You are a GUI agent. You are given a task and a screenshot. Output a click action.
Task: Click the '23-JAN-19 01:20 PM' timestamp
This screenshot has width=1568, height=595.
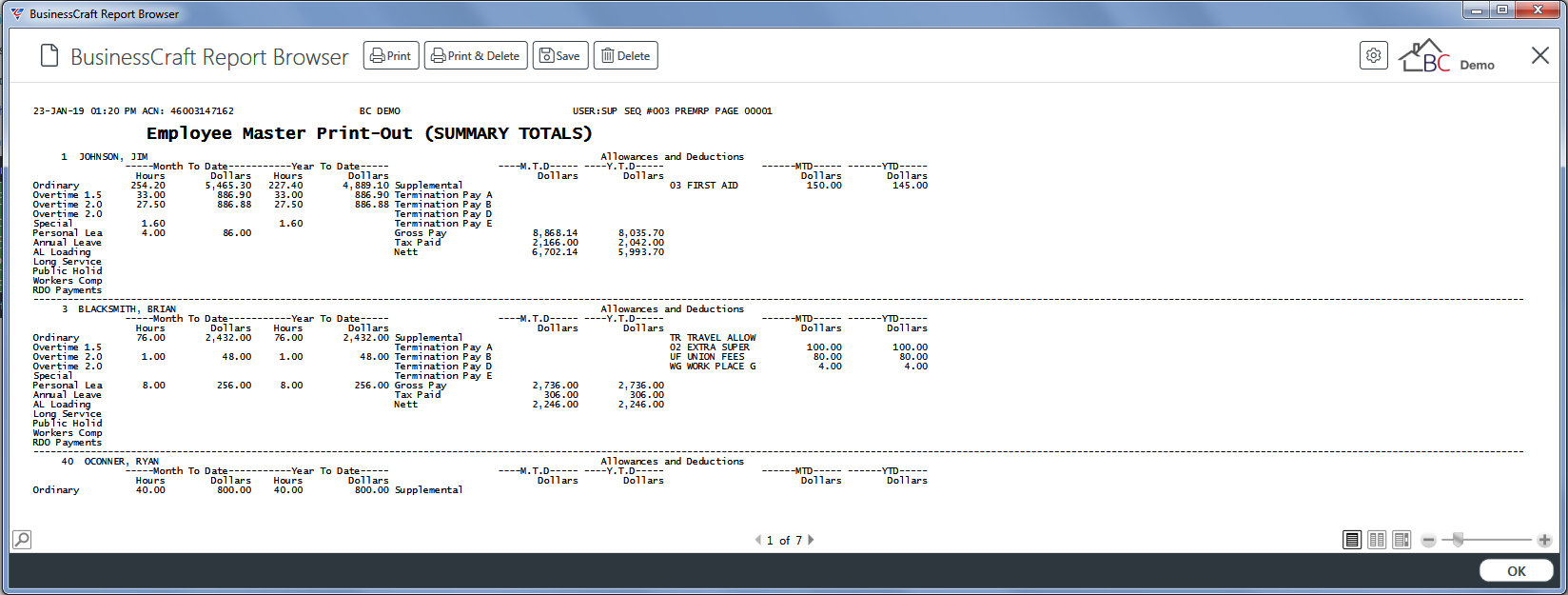point(85,111)
